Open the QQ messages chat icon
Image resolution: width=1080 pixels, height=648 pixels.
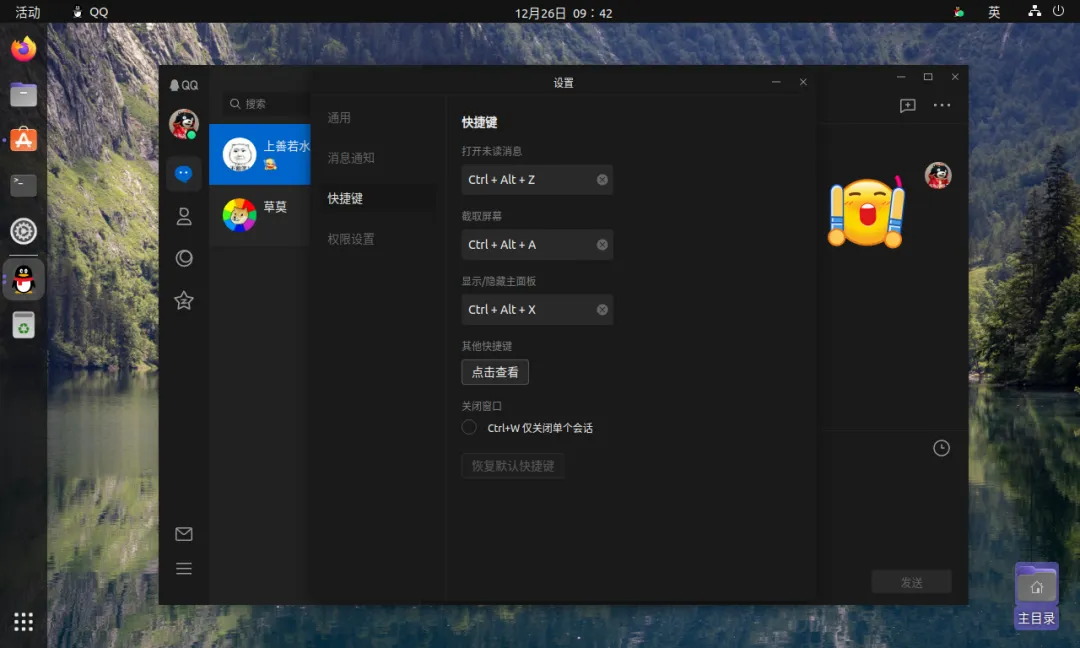[x=183, y=174]
